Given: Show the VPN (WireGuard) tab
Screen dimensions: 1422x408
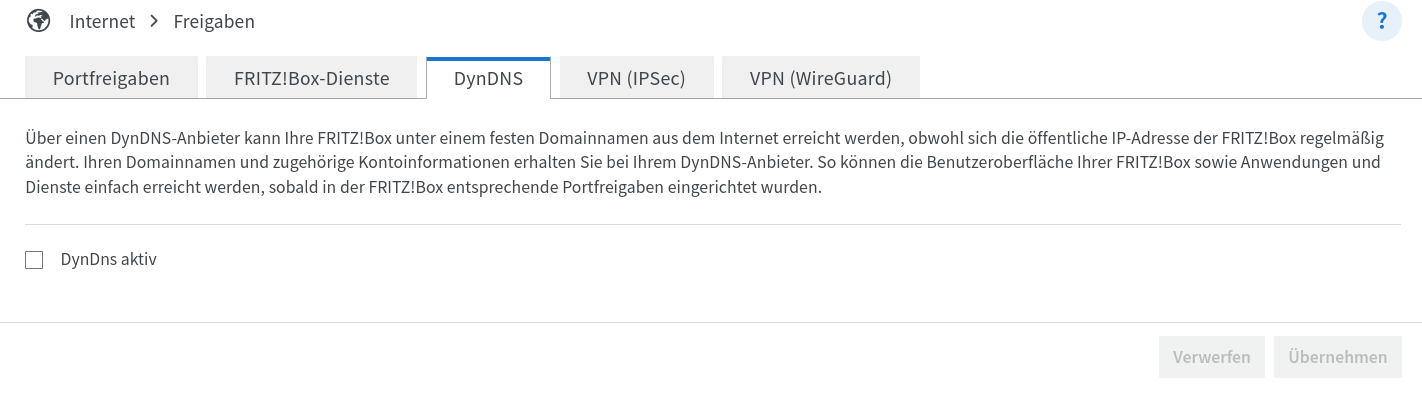Looking at the screenshot, I should [x=820, y=79].
